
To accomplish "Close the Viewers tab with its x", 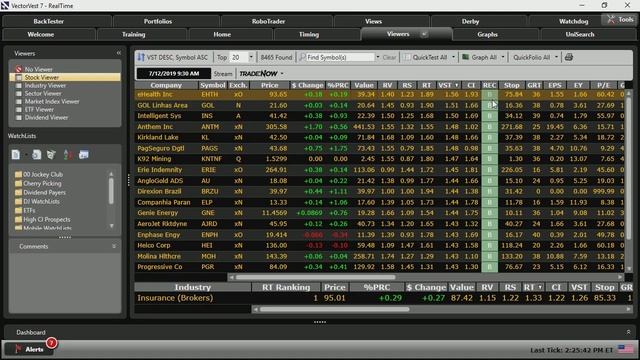I will click(424, 34).
